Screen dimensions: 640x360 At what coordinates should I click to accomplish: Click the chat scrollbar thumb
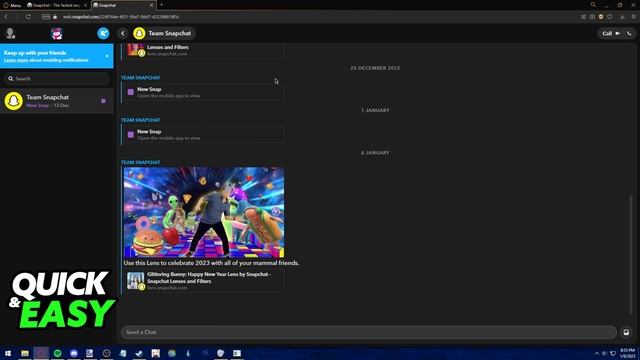[x=631, y=255]
